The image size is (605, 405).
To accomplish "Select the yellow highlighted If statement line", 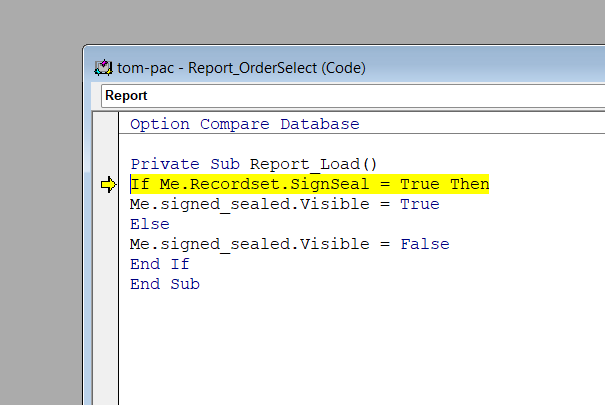I will coord(309,184).
